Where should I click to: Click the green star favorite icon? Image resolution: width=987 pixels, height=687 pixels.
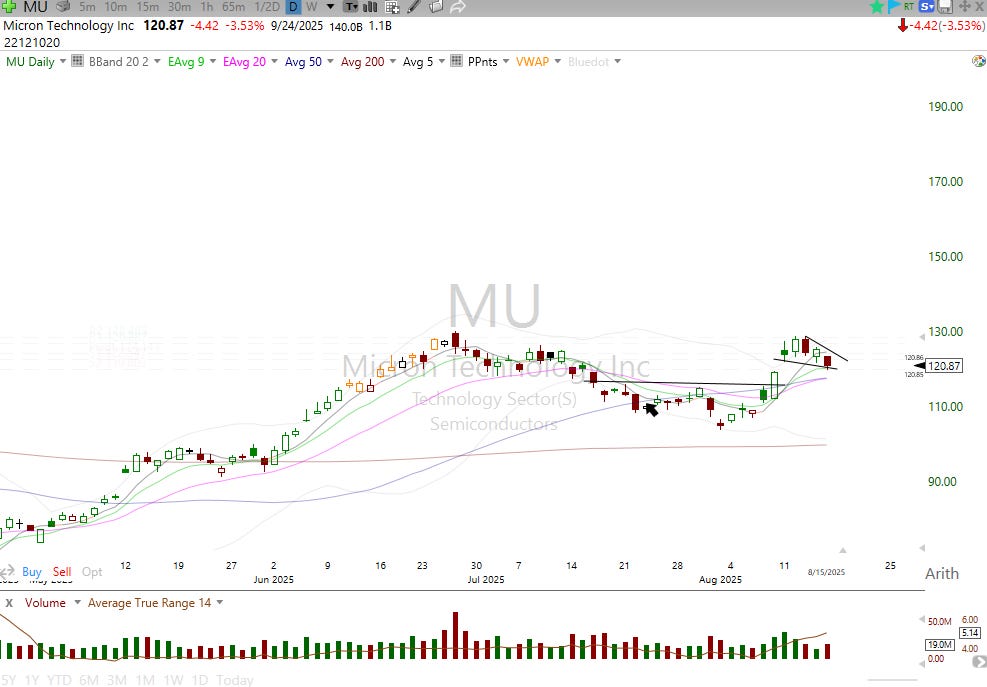point(877,7)
